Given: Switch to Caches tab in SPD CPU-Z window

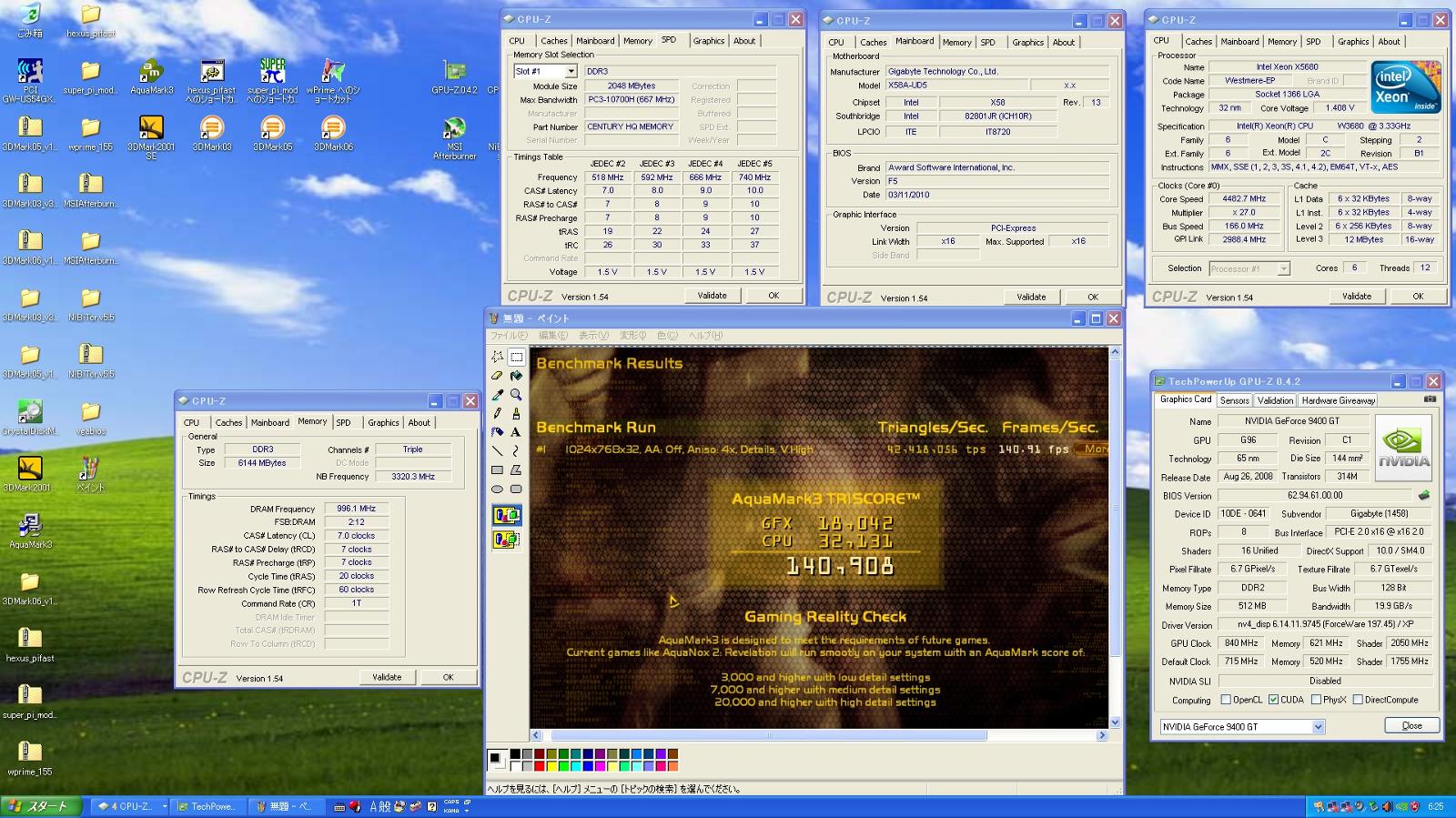Looking at the screenshot, I should (554, 41).
